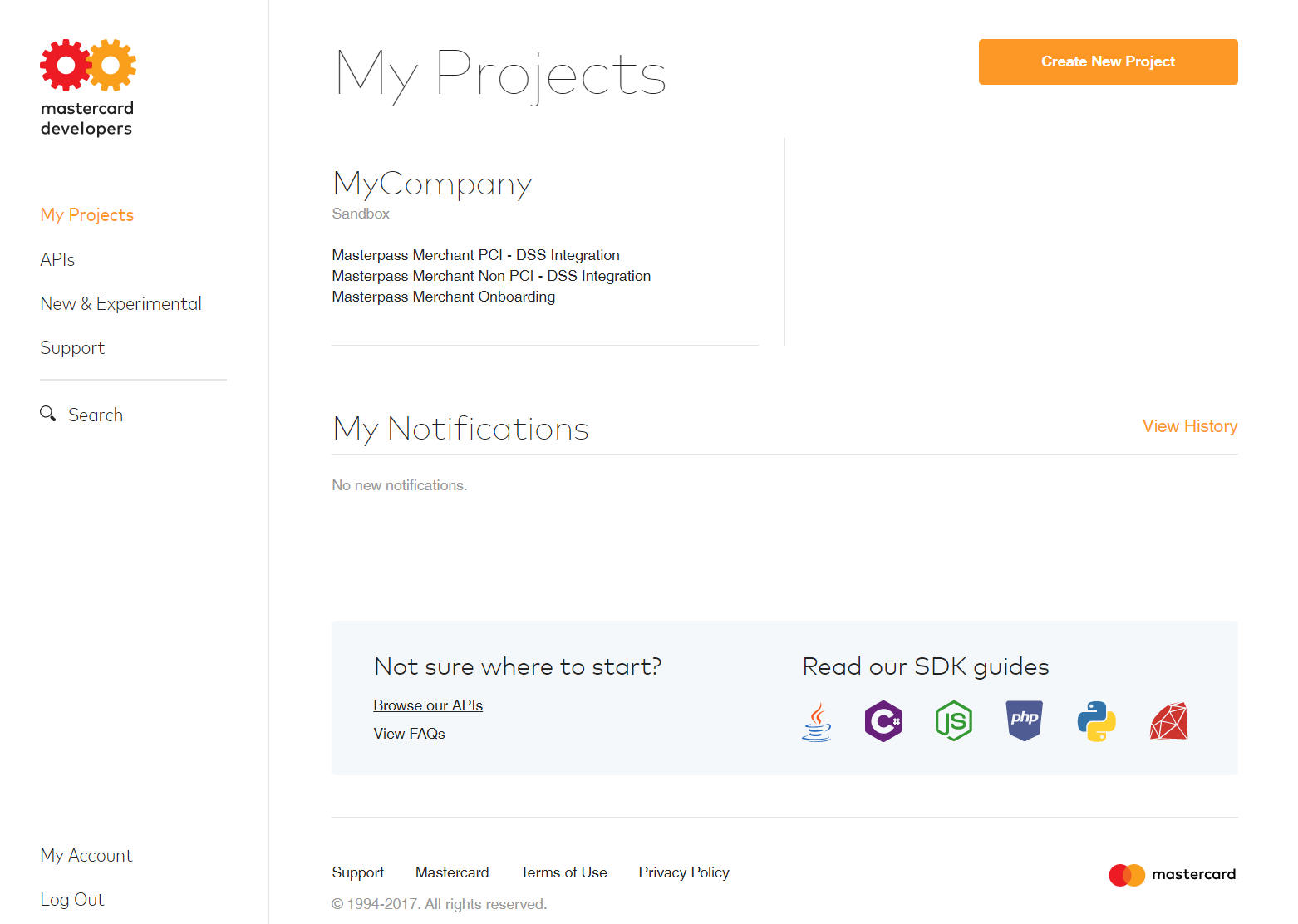This screenshot has height=924, width=1298.
Task: Open Support in the sidebar menu
Action: pyautogui.click(x=72, y=348)
